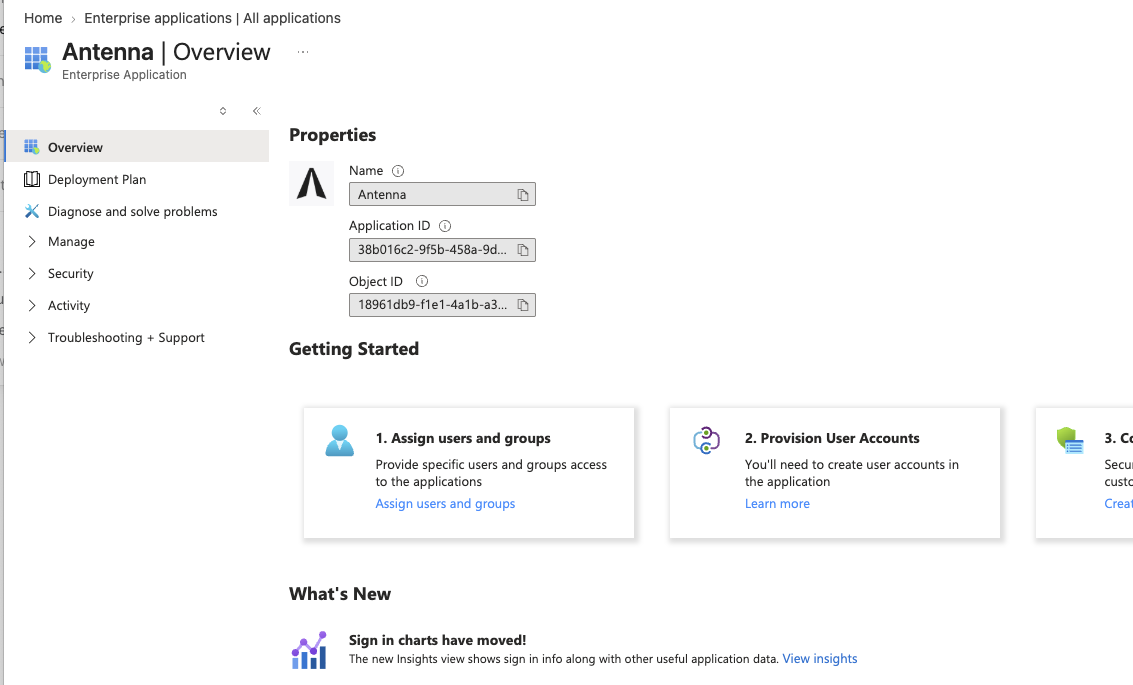Screen dimensions: 1133x685
Task: Expand the Troubleshooting + Support chevron
Action: tap(32, 337)
